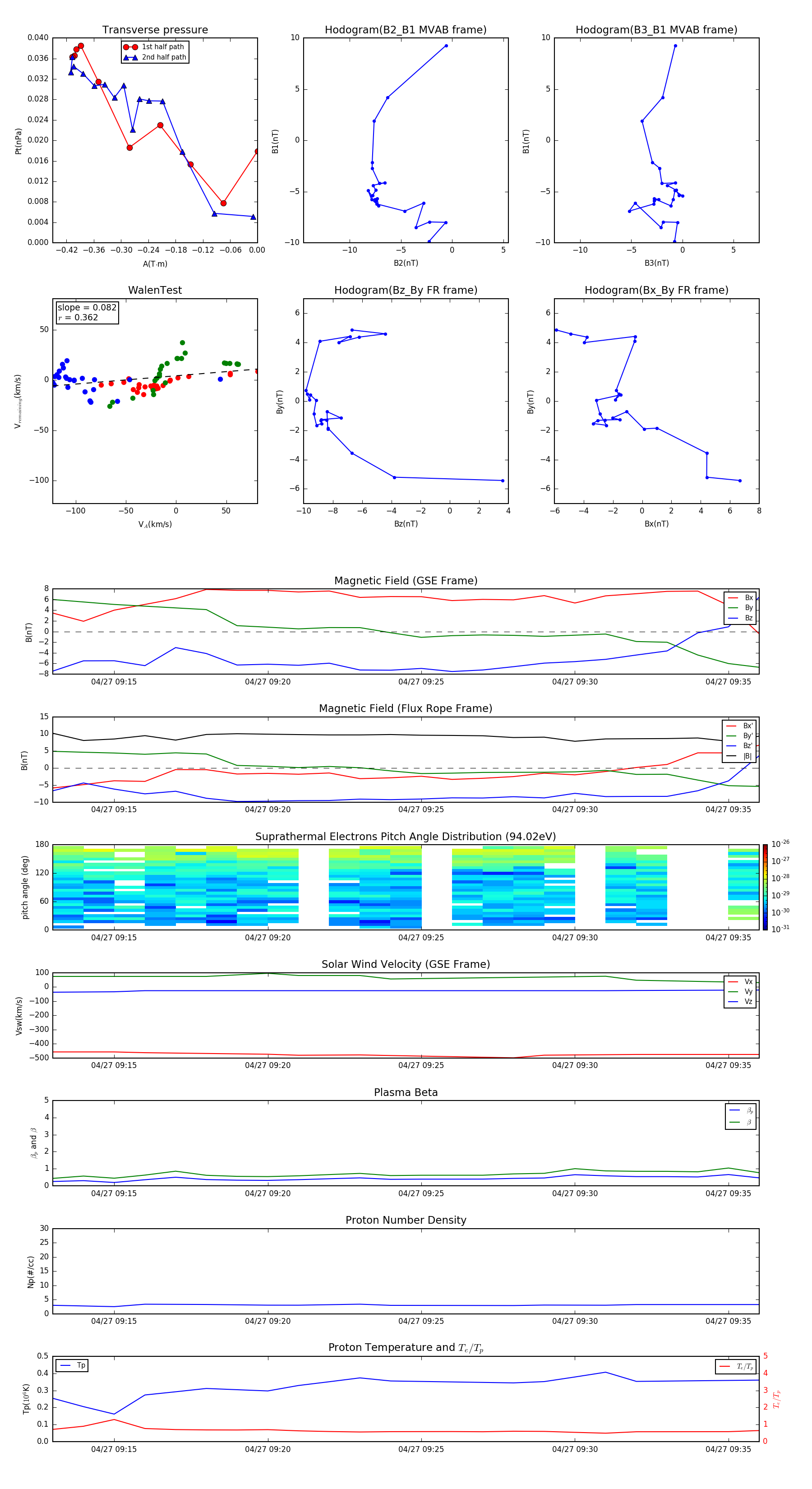Select the 'Hodogram(B3_B1 MVAB frame)' title

(656, 30)
